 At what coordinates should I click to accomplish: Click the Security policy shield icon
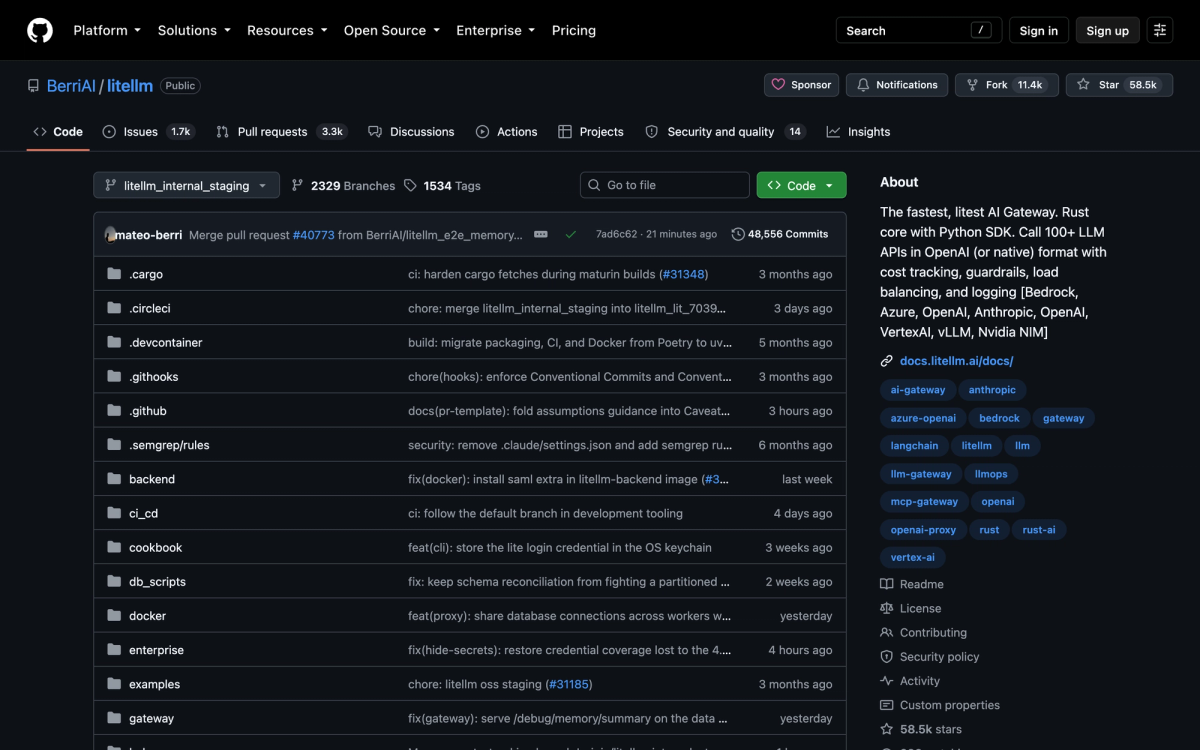887,657
